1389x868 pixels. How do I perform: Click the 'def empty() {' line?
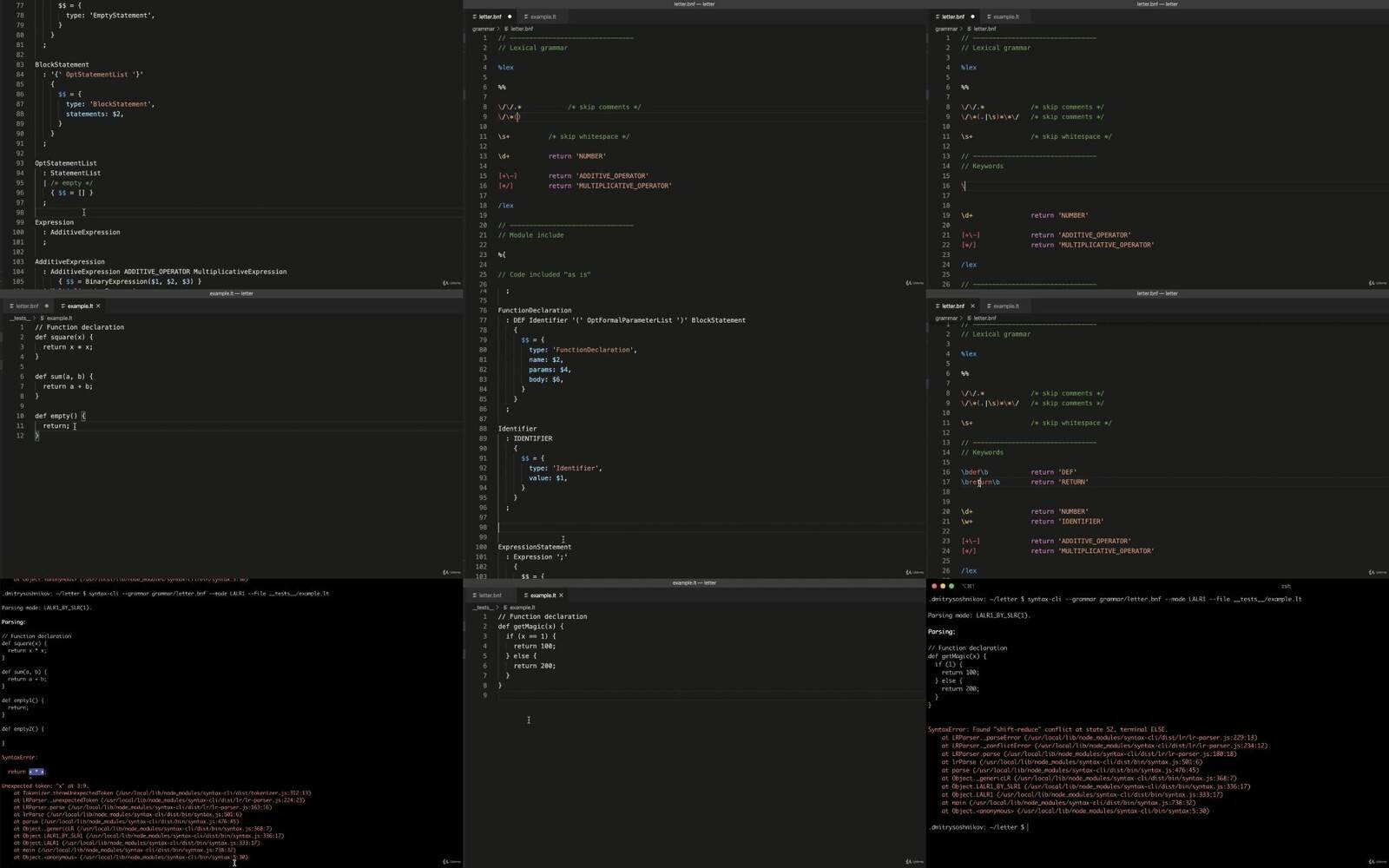60,416
